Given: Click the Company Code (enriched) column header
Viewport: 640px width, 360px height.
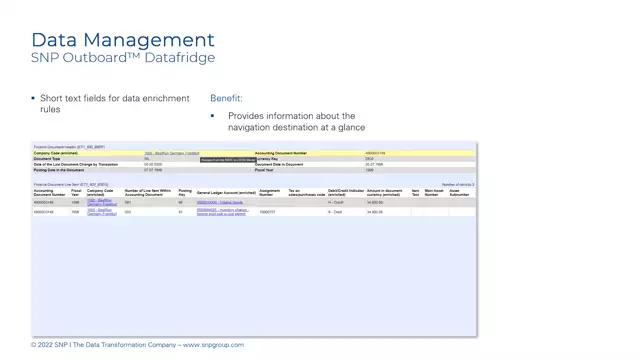Looking at the screenshot, I should click(100, 193).
